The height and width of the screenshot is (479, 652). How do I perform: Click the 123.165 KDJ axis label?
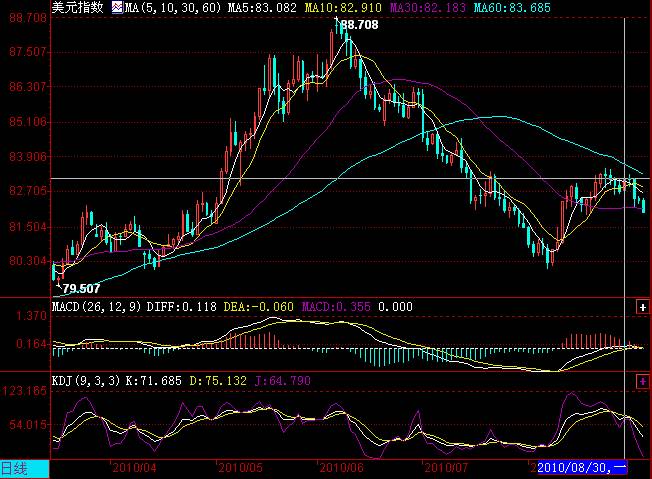coord(25,391)
